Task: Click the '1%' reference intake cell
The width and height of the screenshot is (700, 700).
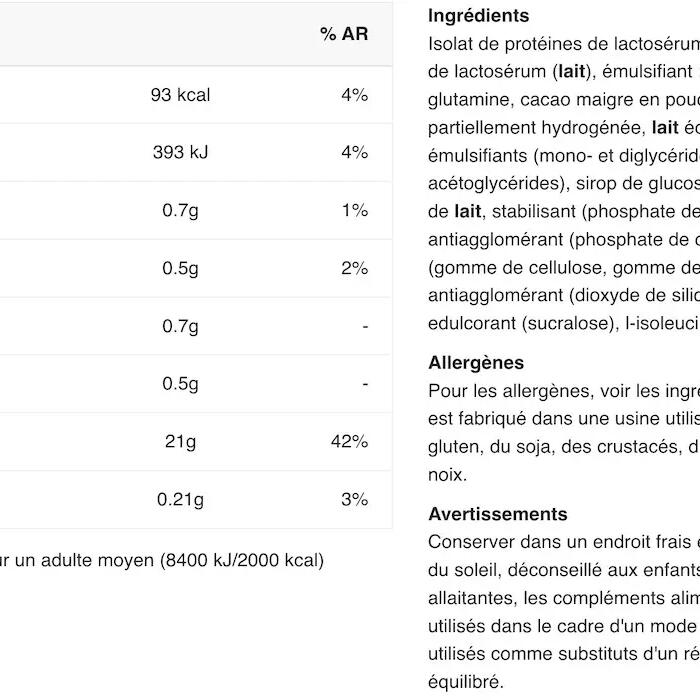Action: point(355,210)
